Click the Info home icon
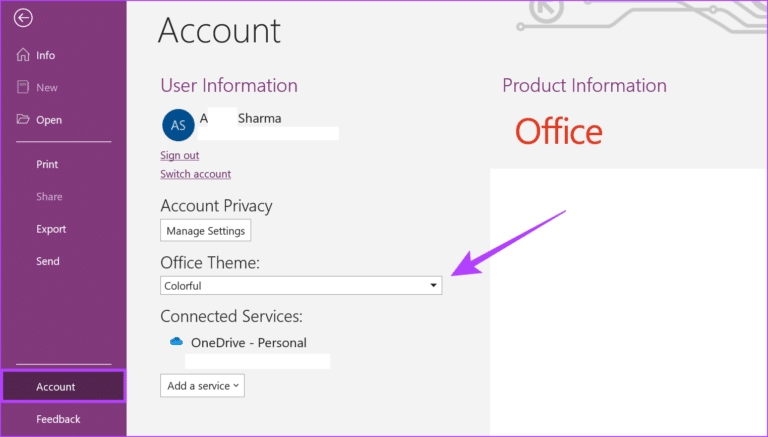Screen dimensions: 768x437 coord(23,55)
